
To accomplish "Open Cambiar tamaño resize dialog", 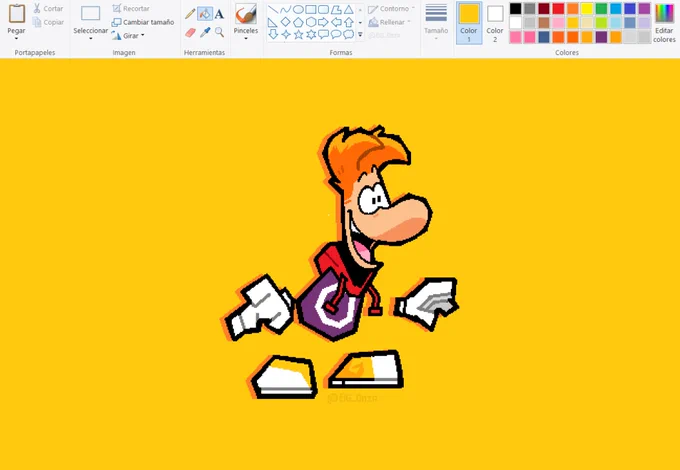I will [143, 22].
